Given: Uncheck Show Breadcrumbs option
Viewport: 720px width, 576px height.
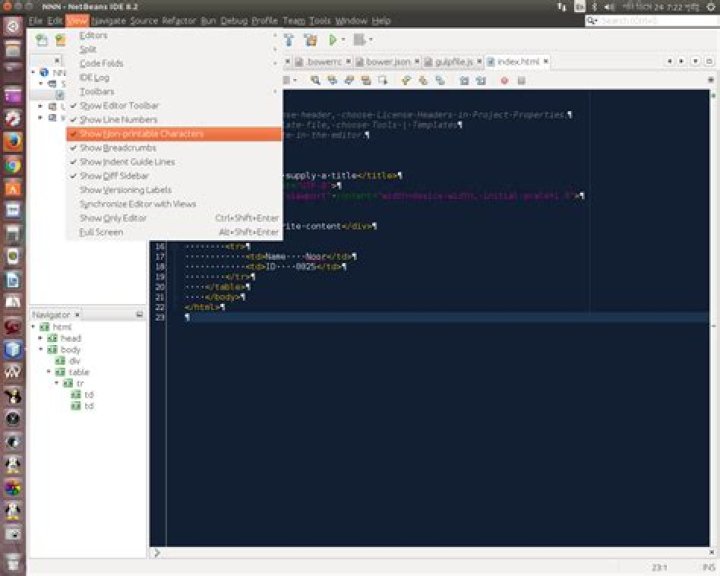Looking at the screenshot, I should click(174, 148).
